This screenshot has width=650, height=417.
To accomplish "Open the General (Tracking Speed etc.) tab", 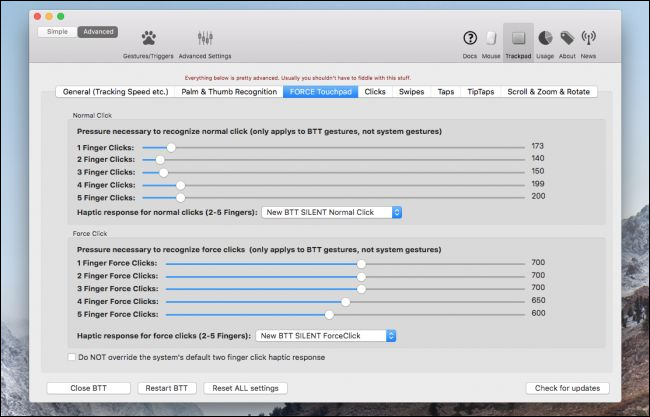I will 115,91.
